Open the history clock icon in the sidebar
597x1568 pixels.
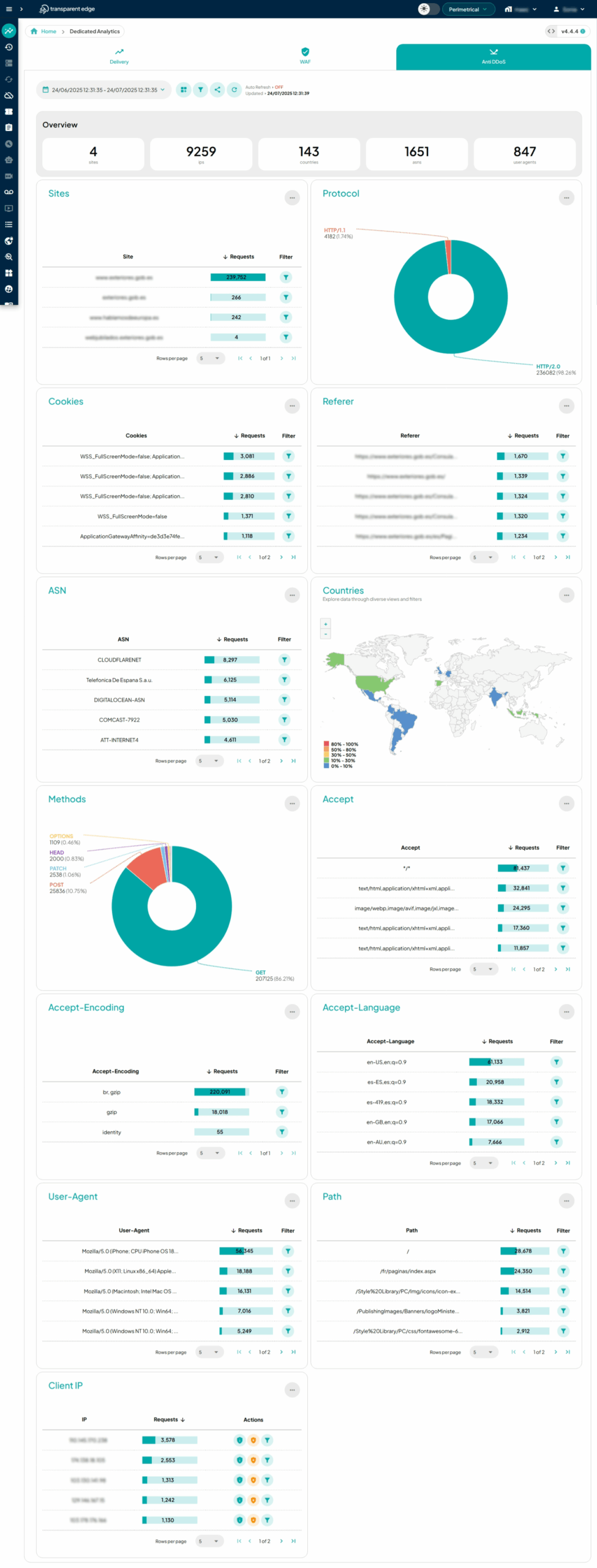9,47
